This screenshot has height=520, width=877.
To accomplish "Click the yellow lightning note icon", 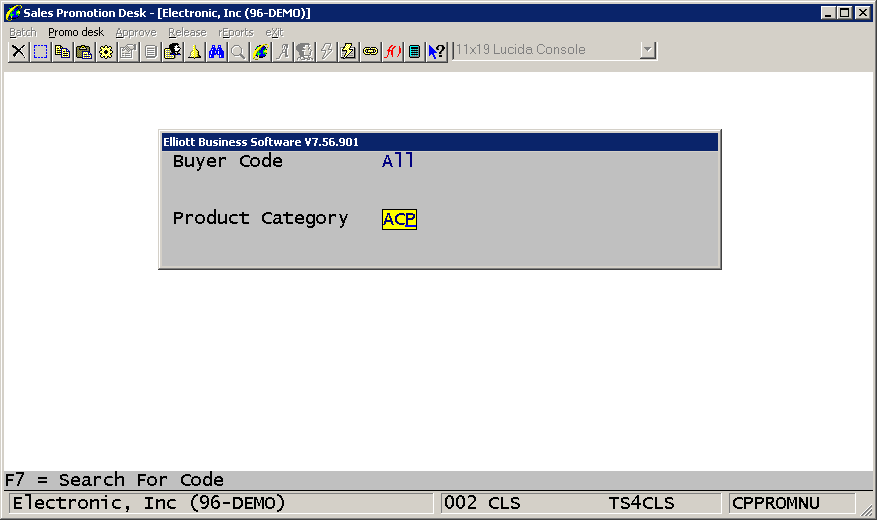I will [348, 51].
